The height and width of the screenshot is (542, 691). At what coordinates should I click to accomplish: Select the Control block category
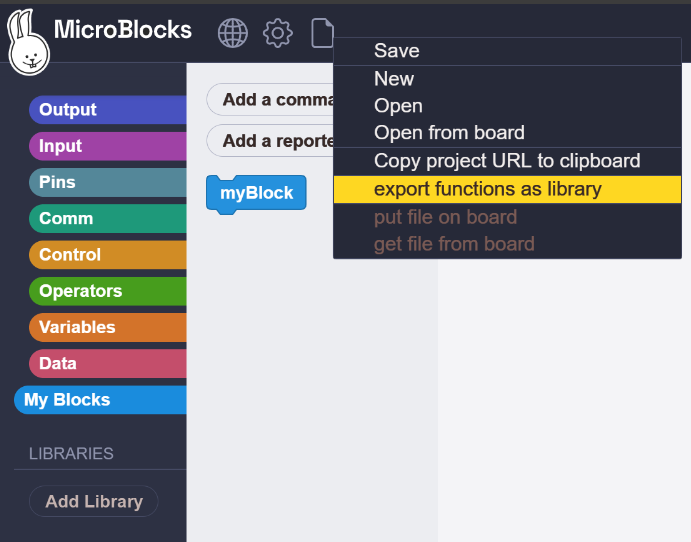tap(108, 255)
